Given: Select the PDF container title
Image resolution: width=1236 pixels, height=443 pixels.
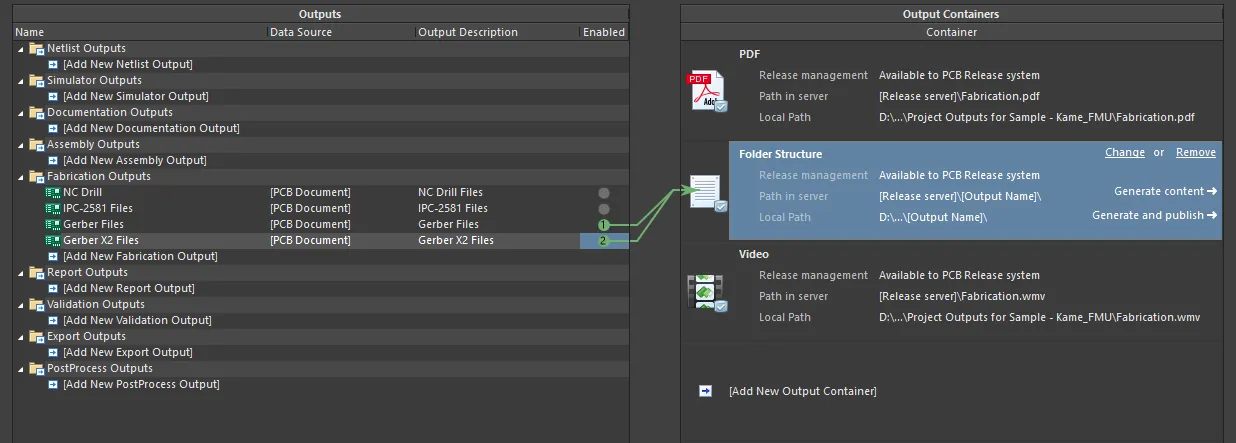Looking at the screenshot, I should pos(749,54).
